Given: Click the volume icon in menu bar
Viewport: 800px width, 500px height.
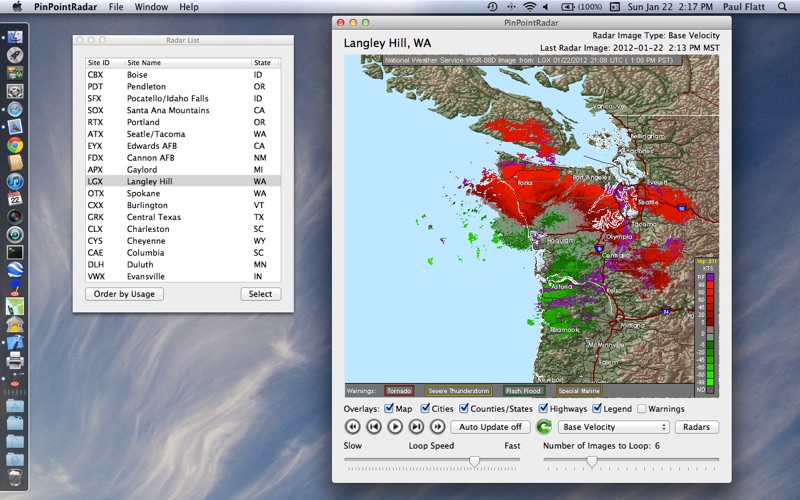Looking at the screenshot, I should [x=545, y=7].
